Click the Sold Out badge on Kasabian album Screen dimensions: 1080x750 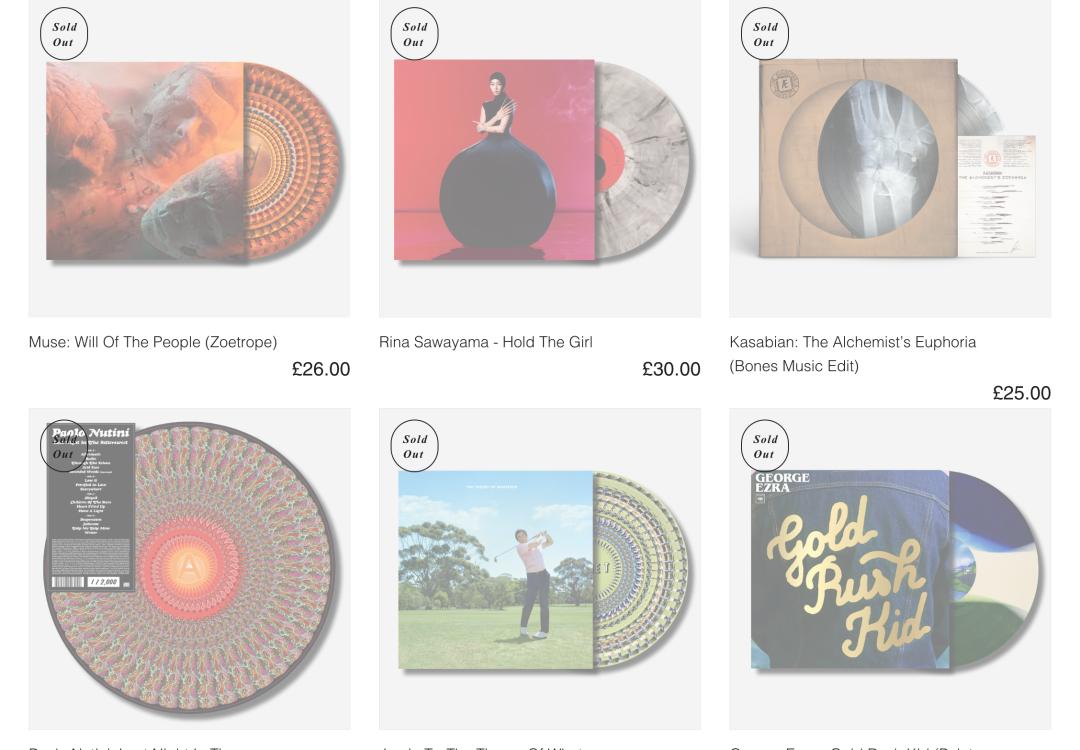click(x=765, y=34)
